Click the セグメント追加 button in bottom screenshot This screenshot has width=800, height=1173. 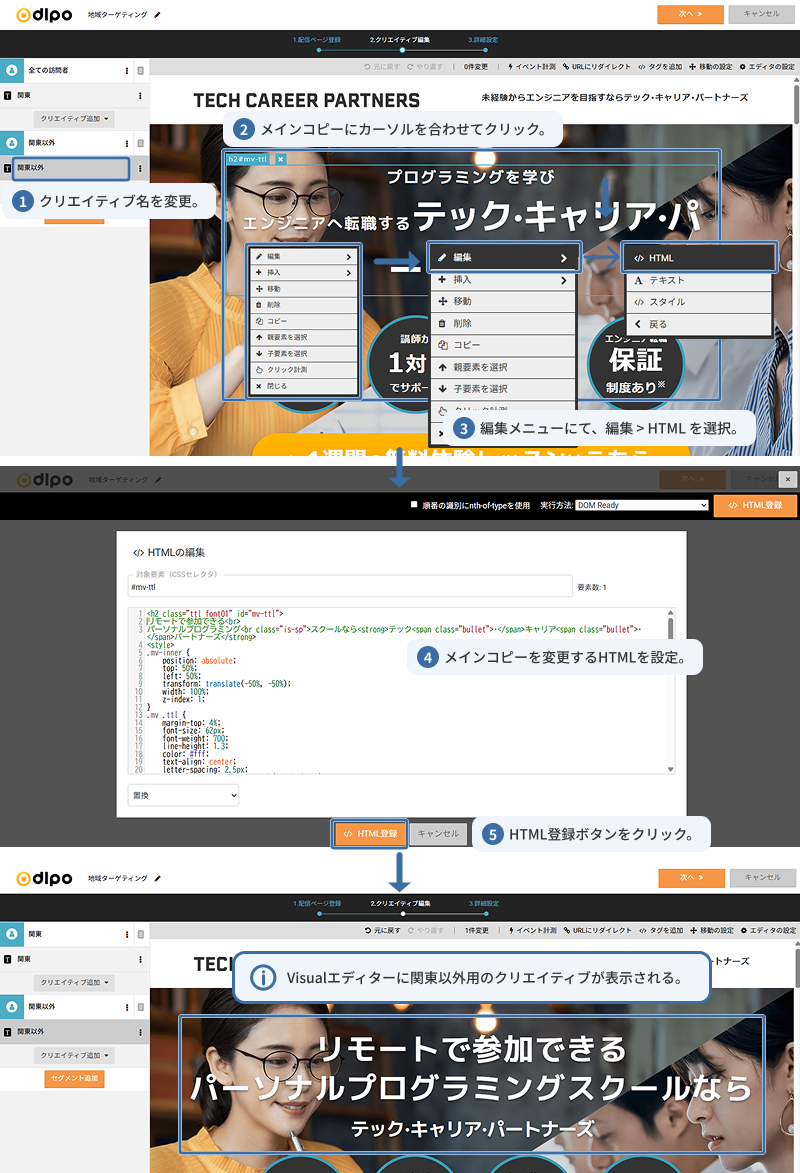pos(74,1079)
